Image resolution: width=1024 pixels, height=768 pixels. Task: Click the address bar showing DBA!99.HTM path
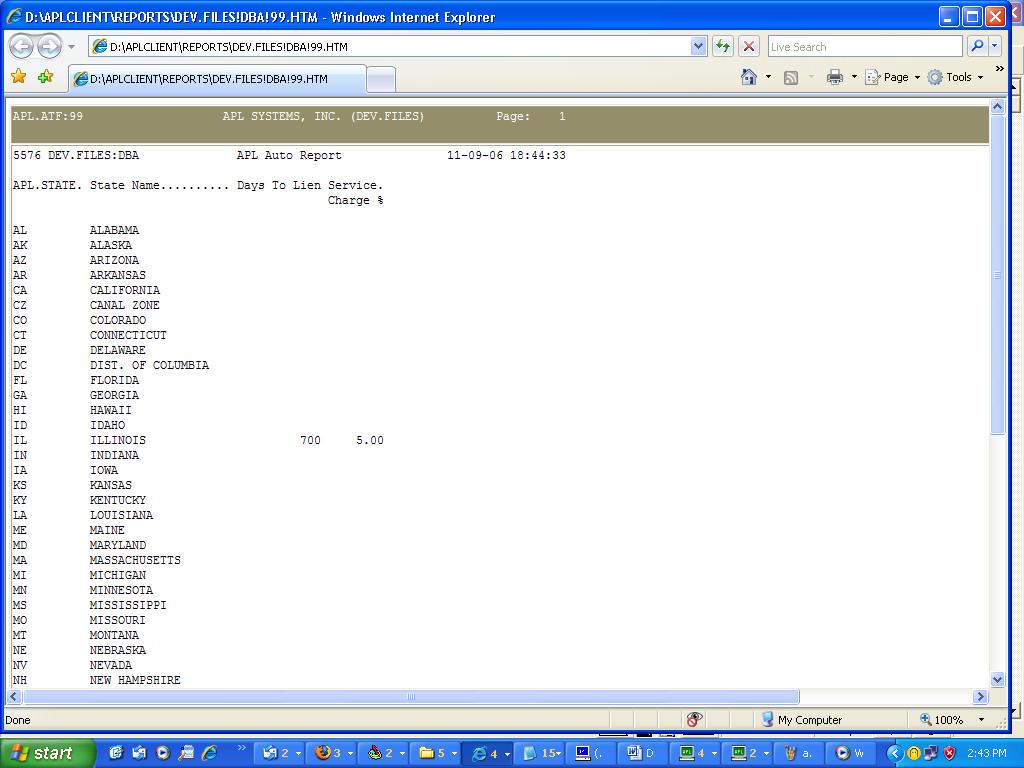(x=389, y=46)
